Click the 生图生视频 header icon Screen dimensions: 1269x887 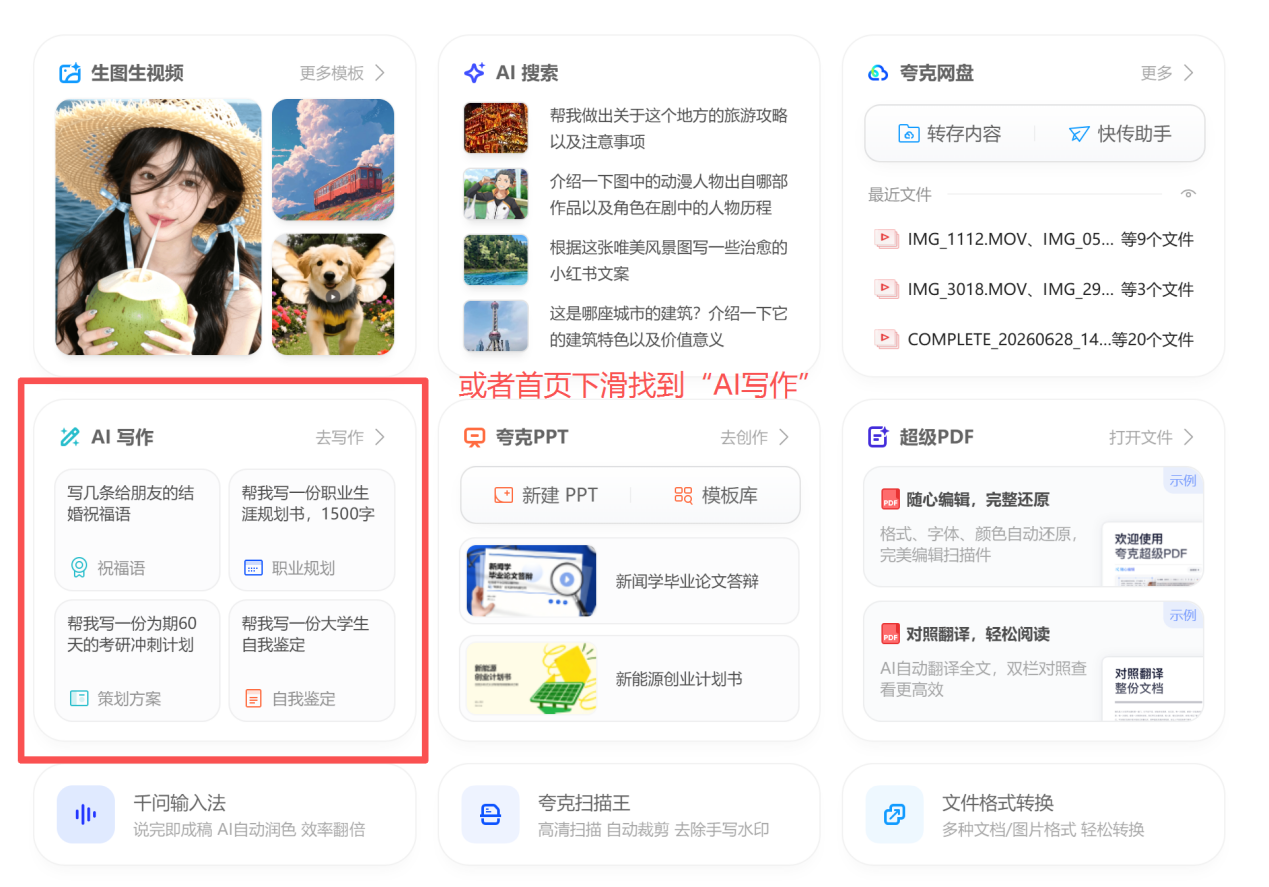pyautogui.click(x=70, y=73)
